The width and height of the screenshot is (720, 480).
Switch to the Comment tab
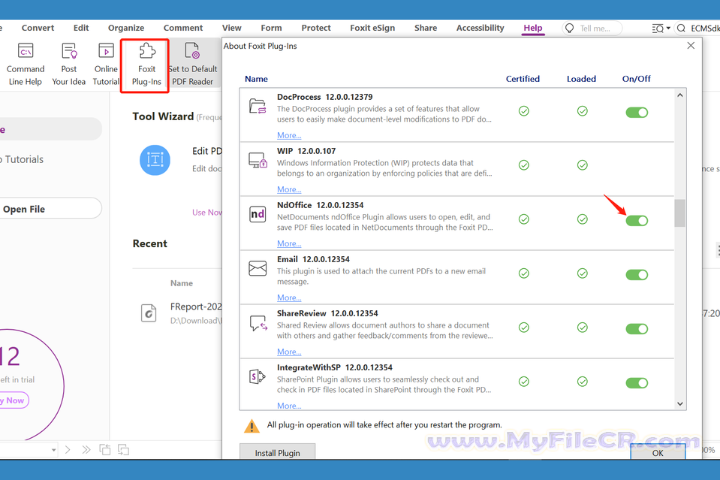(183, 28)
